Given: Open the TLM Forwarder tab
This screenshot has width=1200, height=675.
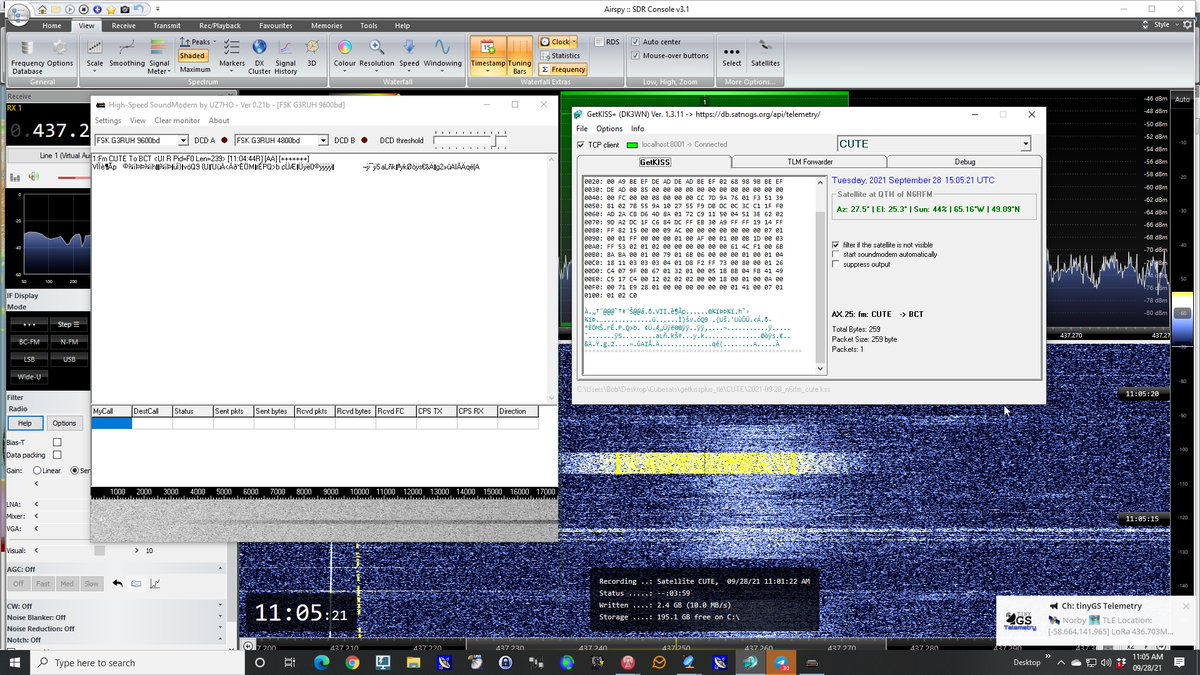Looking at the screenshot, I should click(x=809, y=161).
